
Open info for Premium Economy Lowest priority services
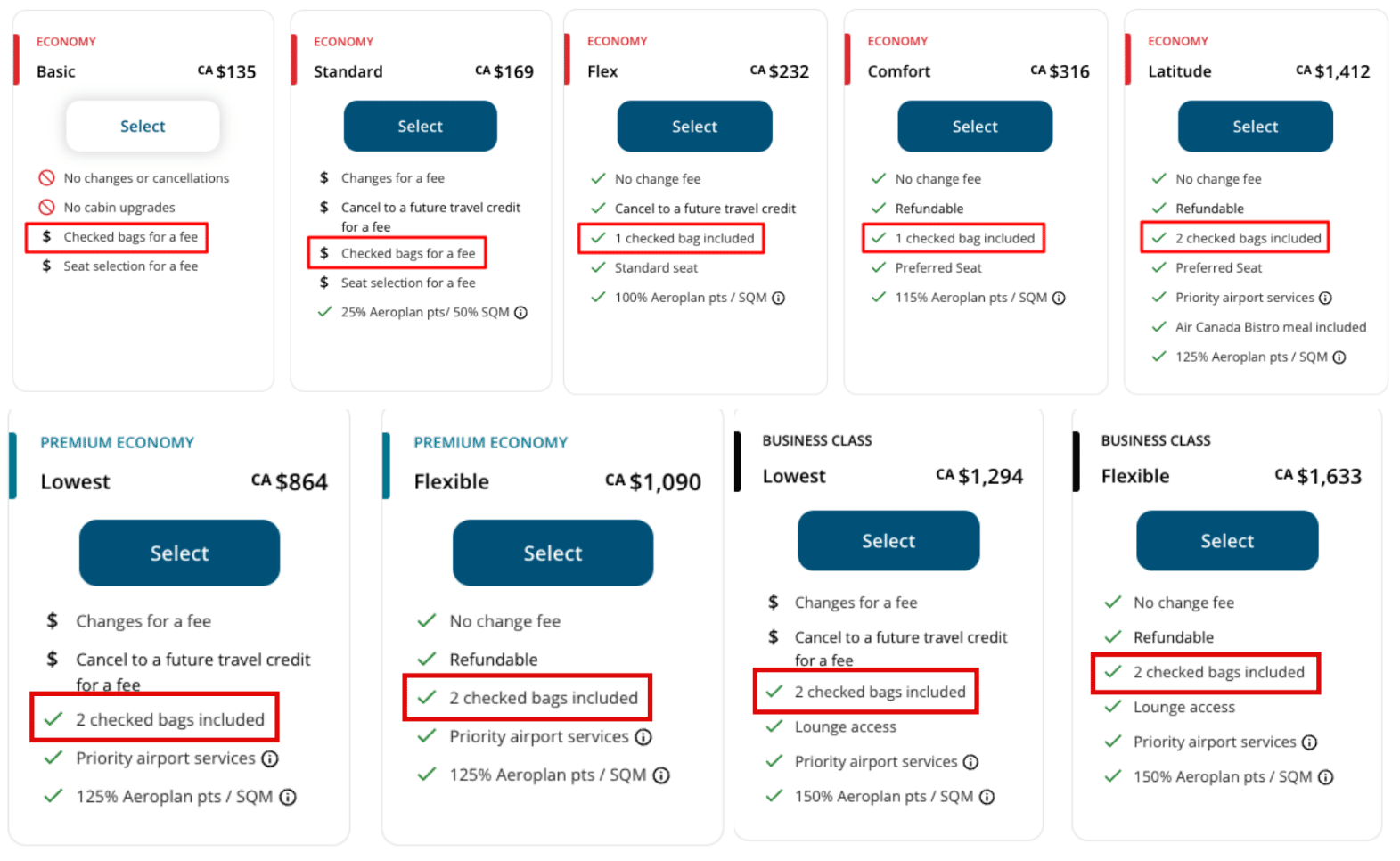(269, 758)
